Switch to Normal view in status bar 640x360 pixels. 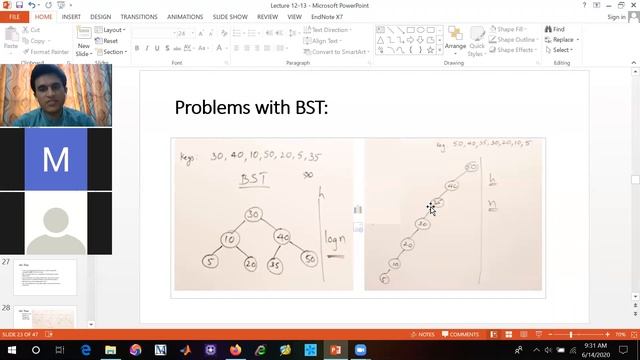493,334
